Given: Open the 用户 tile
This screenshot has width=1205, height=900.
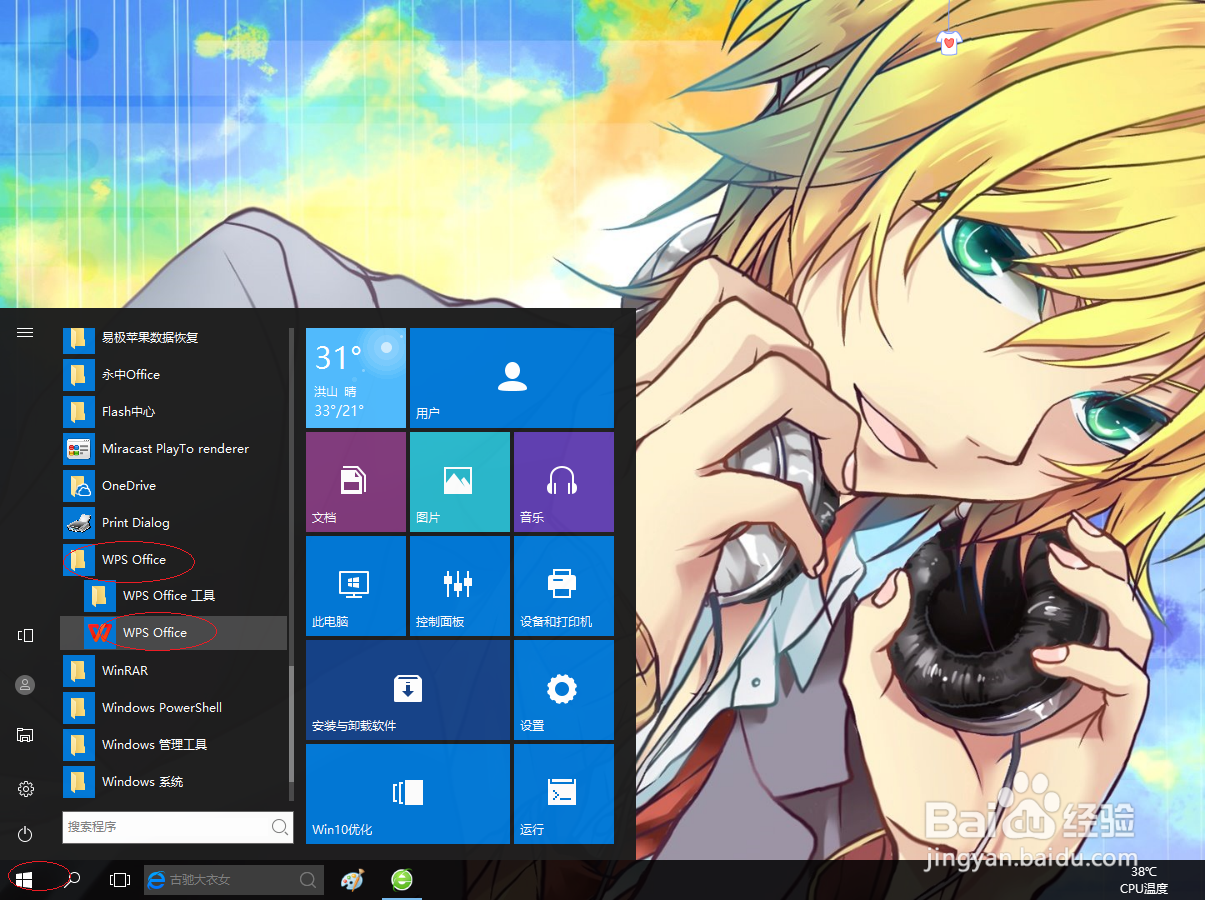Looking at the screenshot, I should (512, 378).
